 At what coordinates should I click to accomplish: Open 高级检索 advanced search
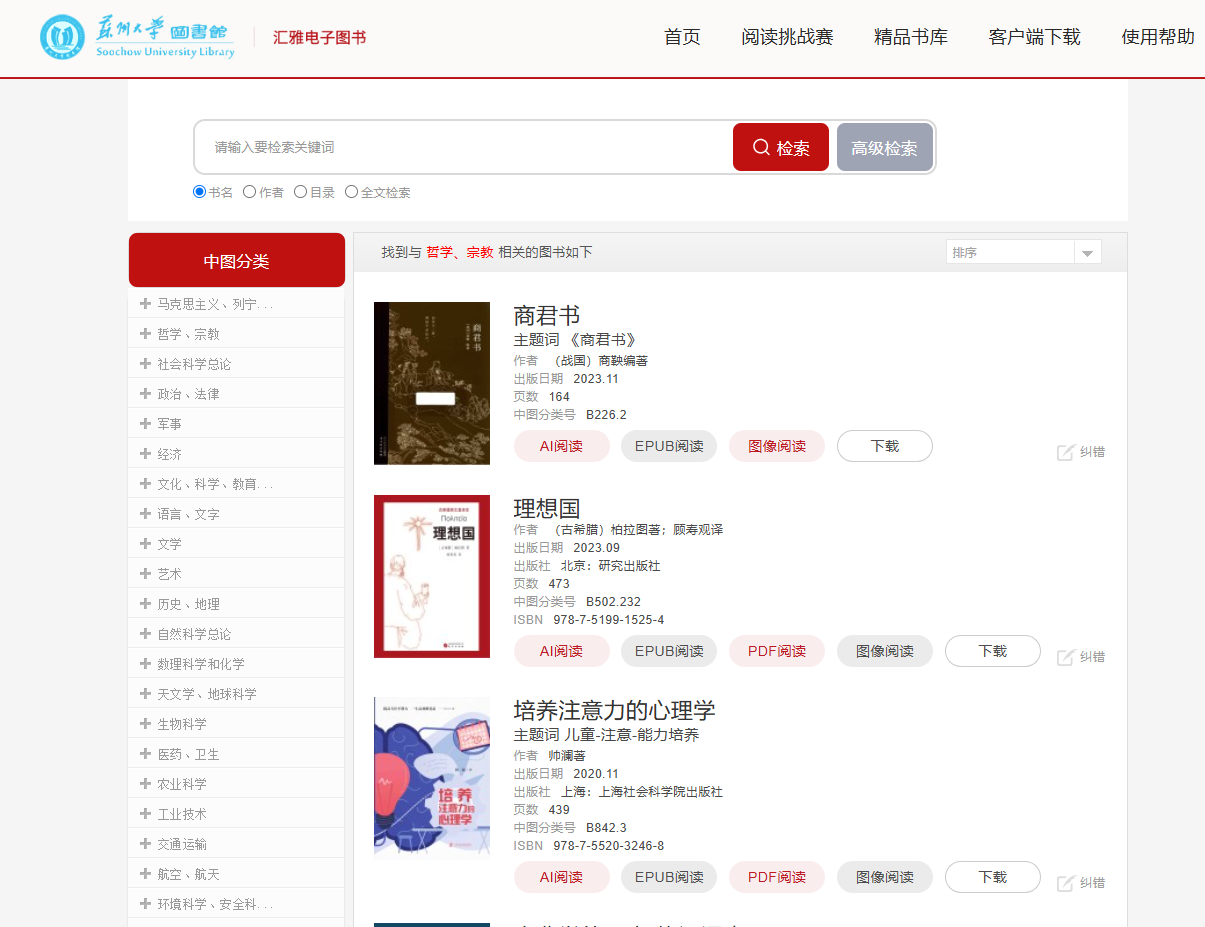pos(884,148)
